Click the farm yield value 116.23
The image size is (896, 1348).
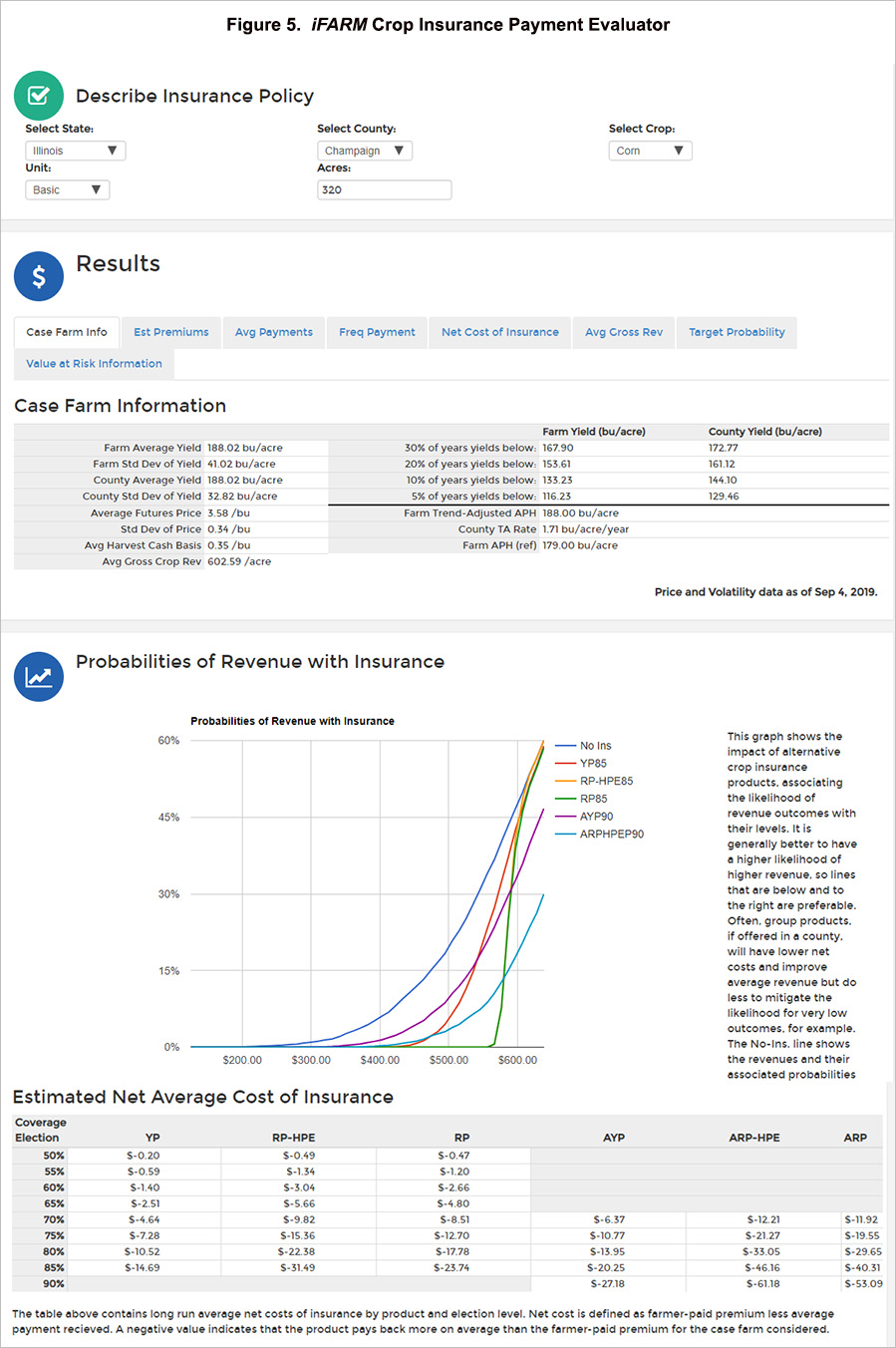[x=557, y=496]
